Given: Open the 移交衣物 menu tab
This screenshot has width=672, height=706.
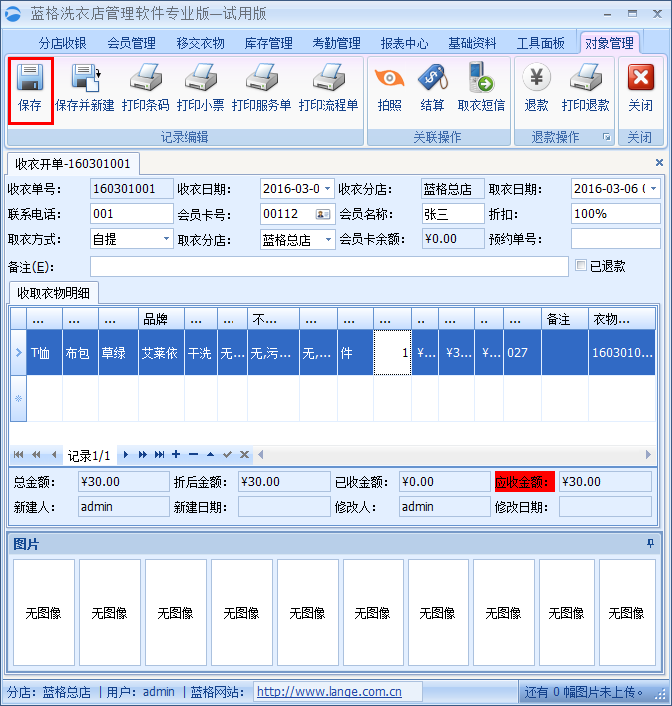Looking at the screenshot, I should [x=200, y=43].
